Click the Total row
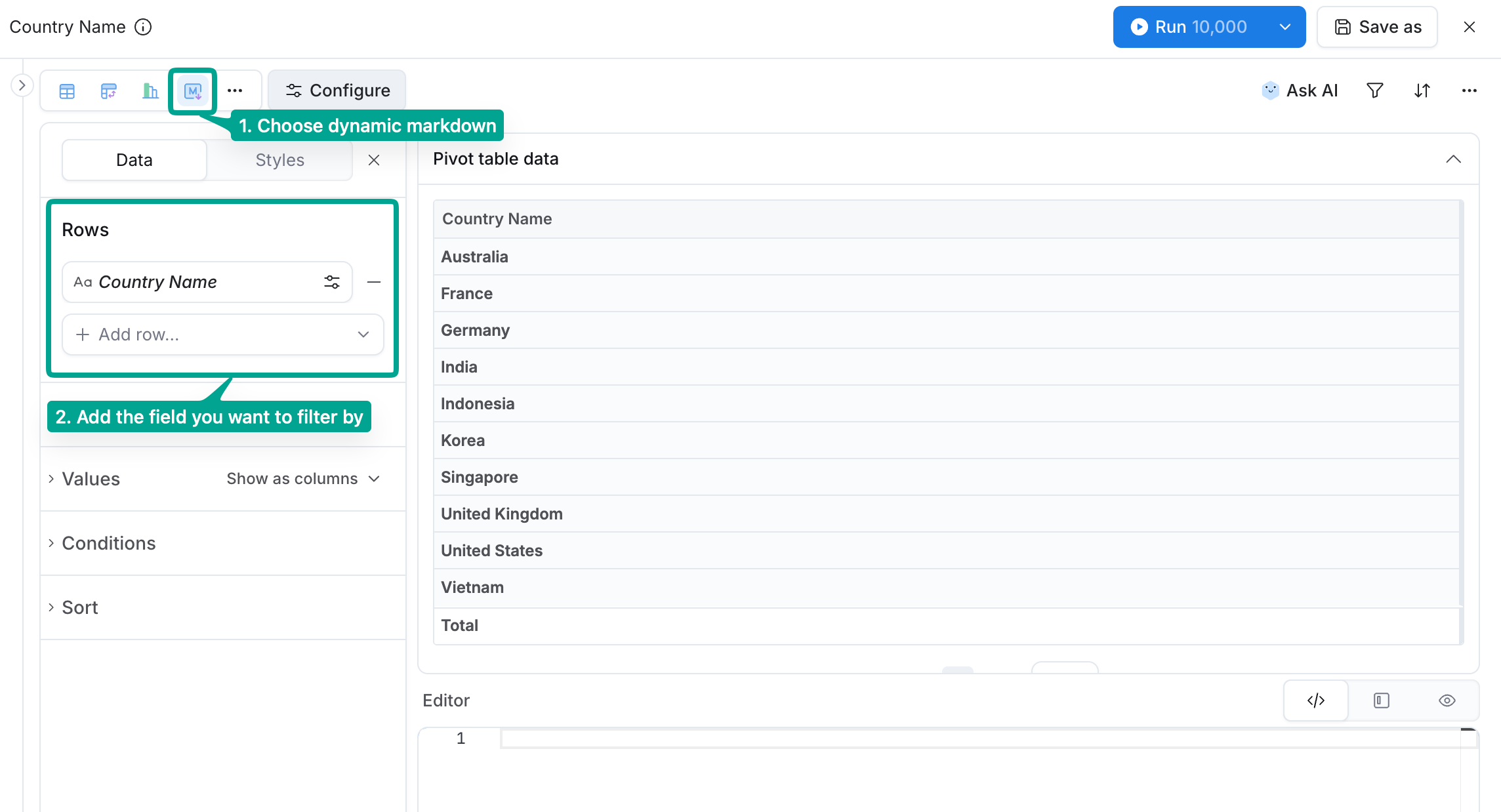The image size is (1501, 812). (x=946, y=625)
